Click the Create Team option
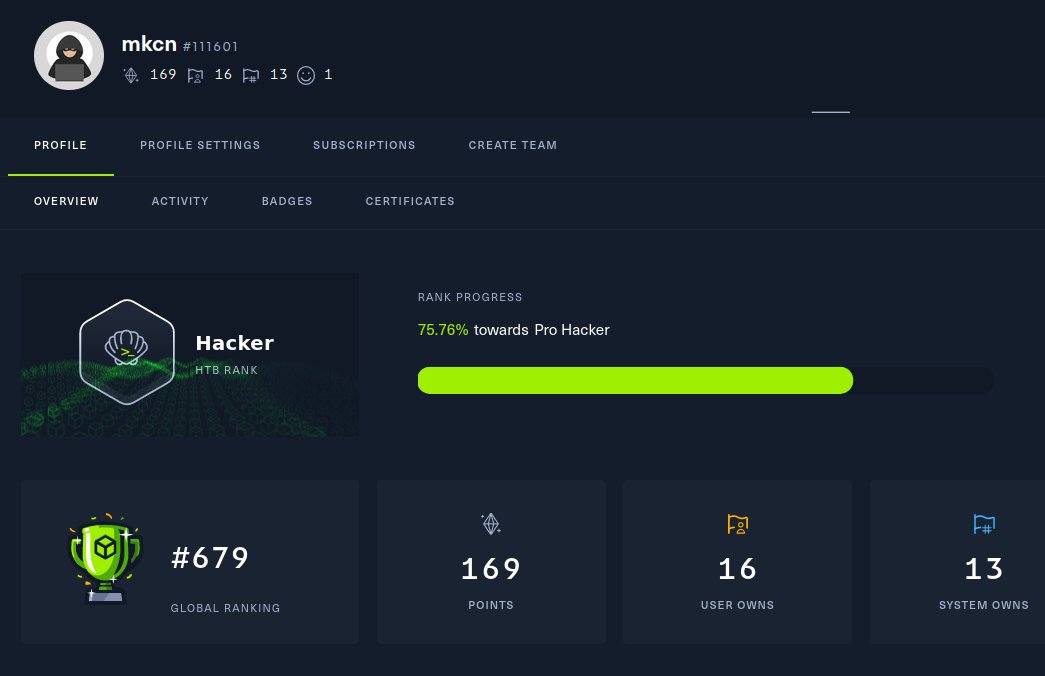Viewport: 1045px width, 676px height. (513, 145)
